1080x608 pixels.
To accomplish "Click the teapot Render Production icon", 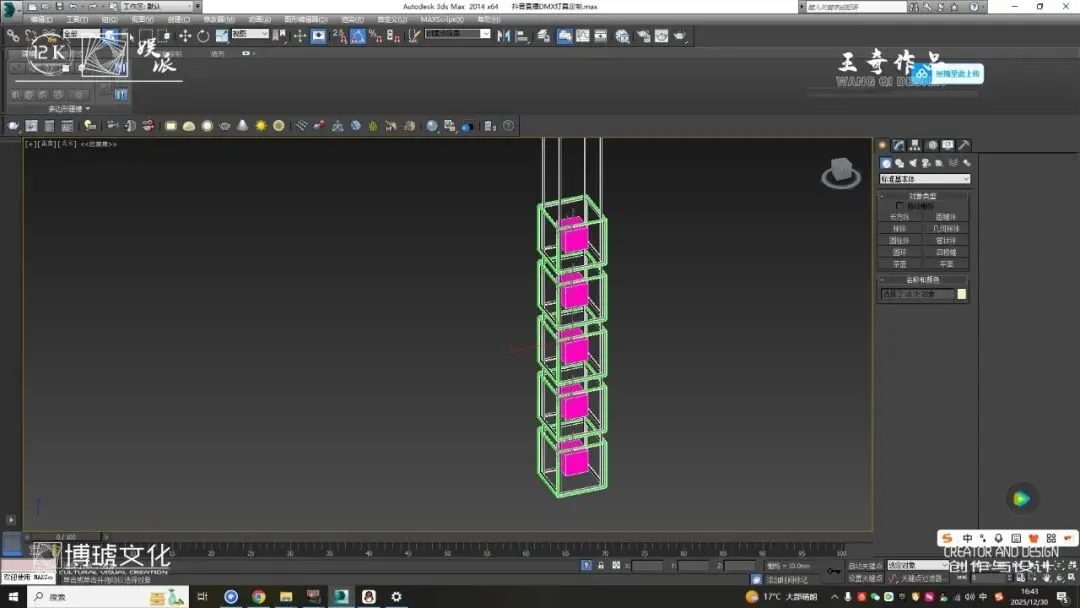I will pyautogui.click(x=680, y=36).
